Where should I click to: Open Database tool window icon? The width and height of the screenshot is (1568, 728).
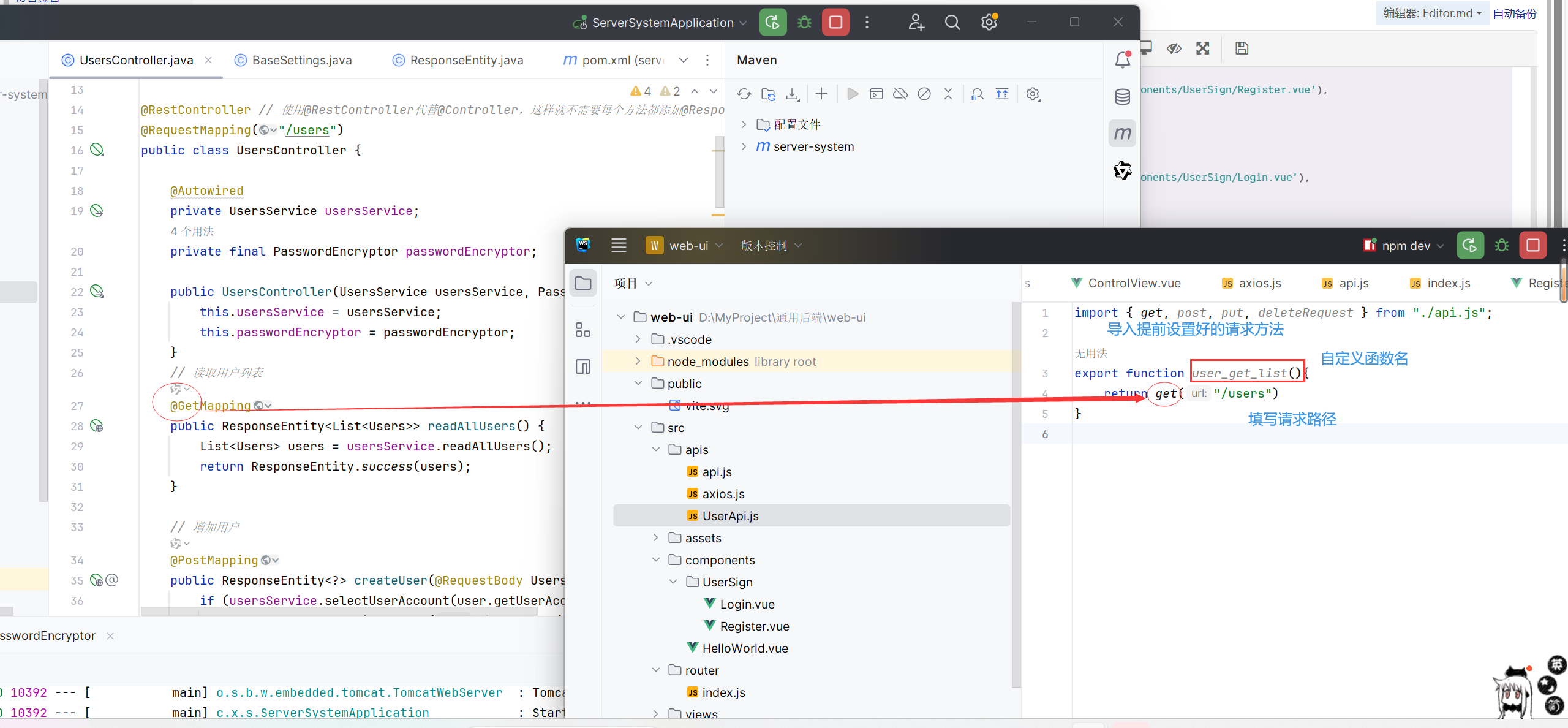pyautogui.click(x=1123, y=96)
